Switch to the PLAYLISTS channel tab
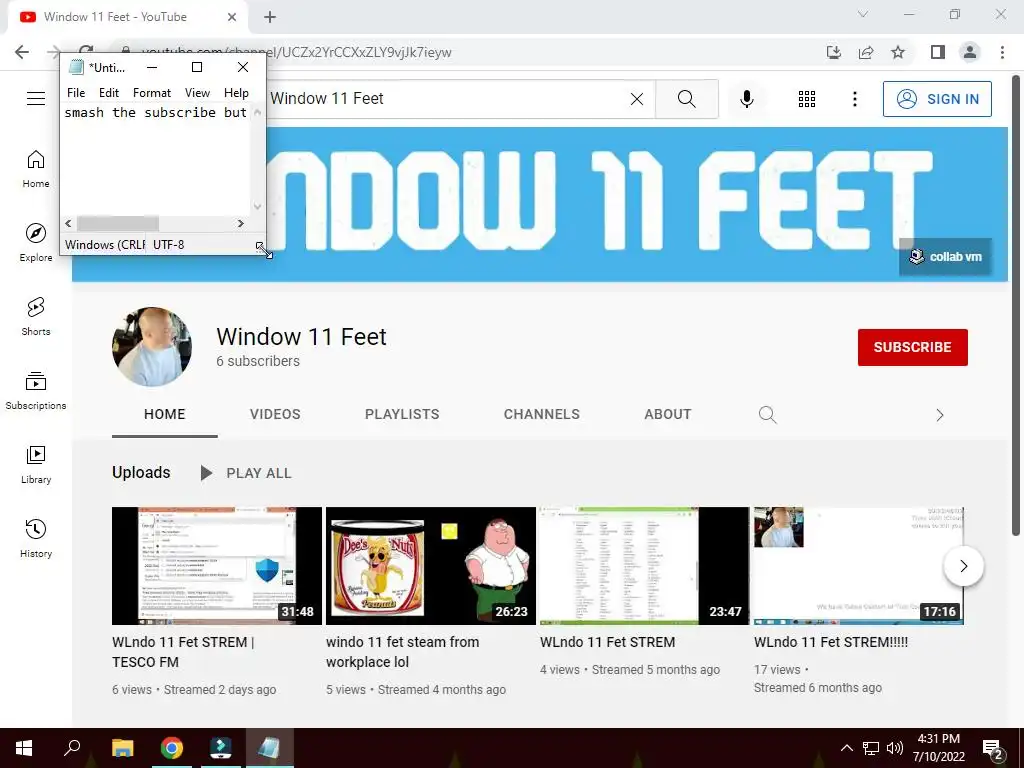This screenshot has height=768, width=1024. (402, 414)
